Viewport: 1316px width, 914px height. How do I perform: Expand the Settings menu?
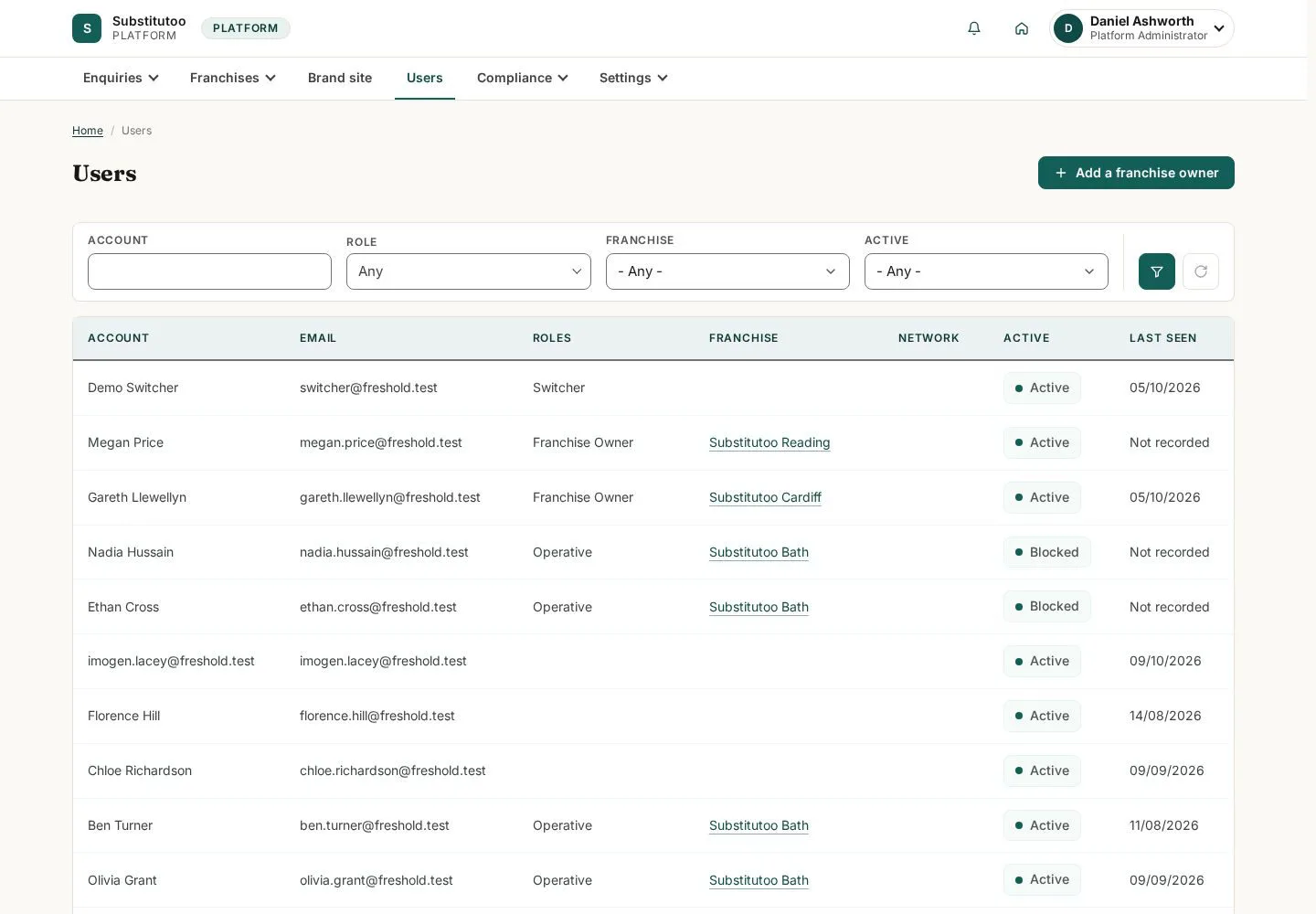[x=633, y=78]
